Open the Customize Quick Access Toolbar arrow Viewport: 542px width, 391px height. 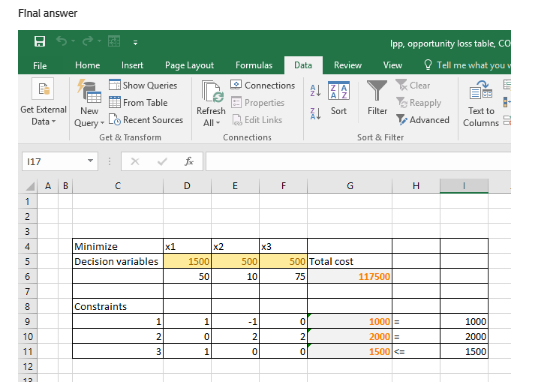point(136,43)
